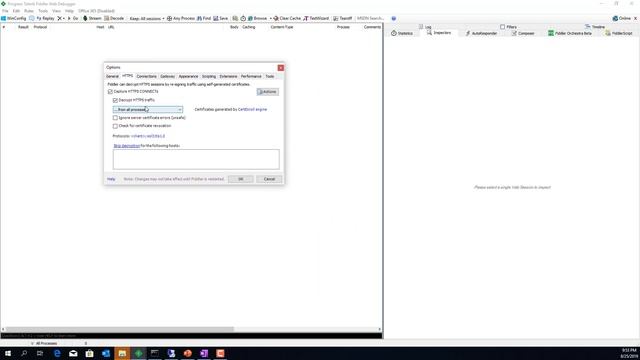The width and height of the screenshot is (640, 360).
Task: Click the taskbar search icon
Action: tap(24, 353)
